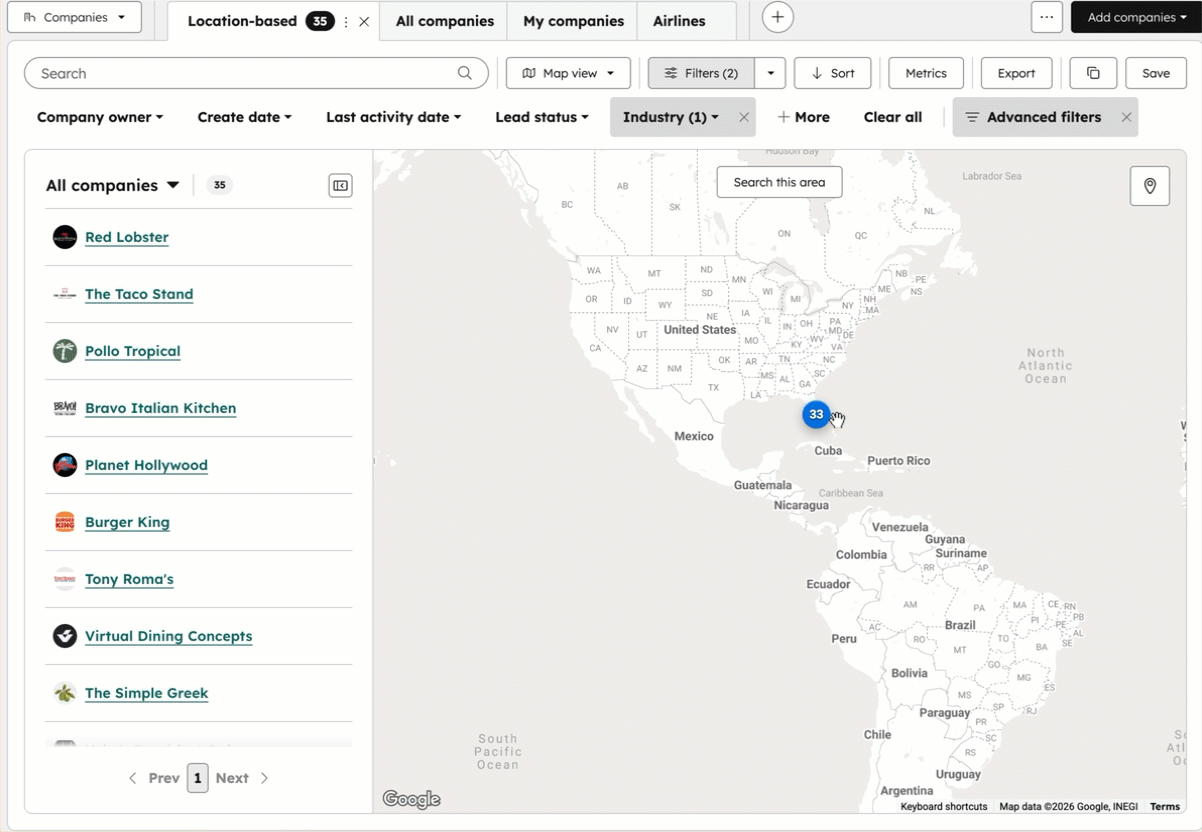
Task: Click the duplicate view icon beside Save
Action: [1092, 72]
